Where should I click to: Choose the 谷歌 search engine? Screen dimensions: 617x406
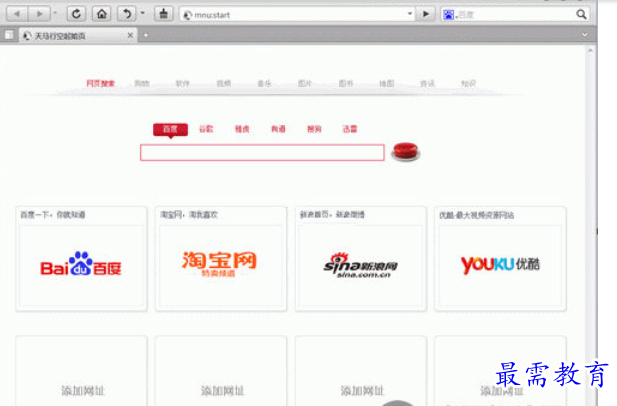[206, 129]
